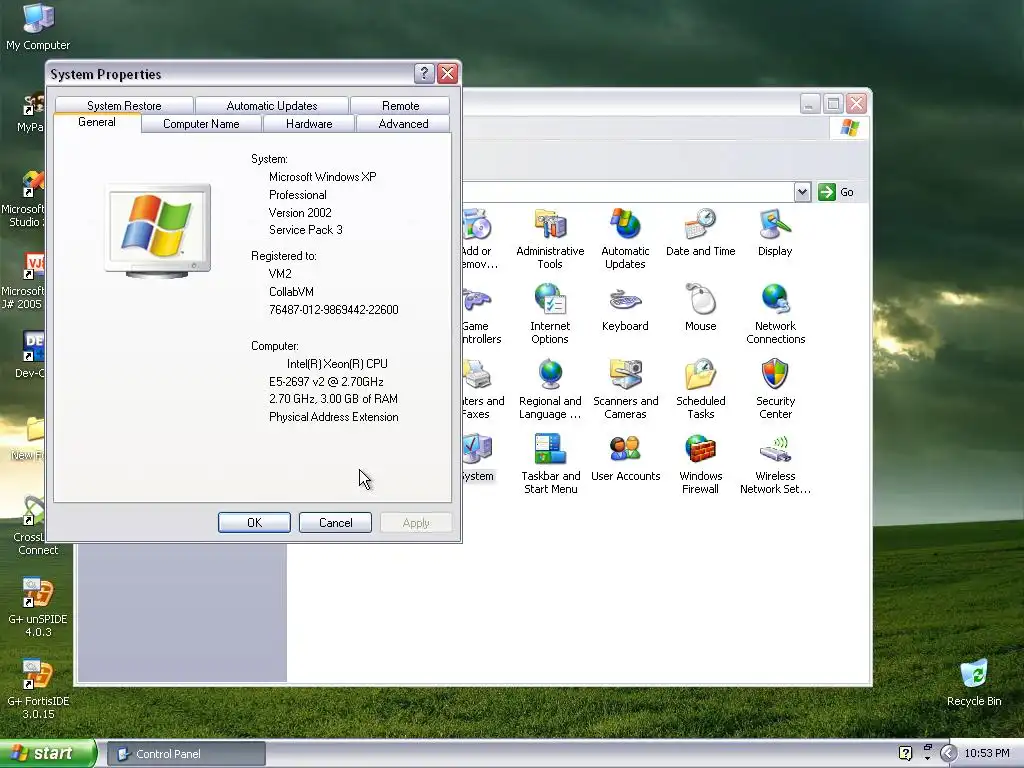The height and width of the screenshot is (768, 1024).
Task: Open the Remote tab
Action: coord(400,106)
